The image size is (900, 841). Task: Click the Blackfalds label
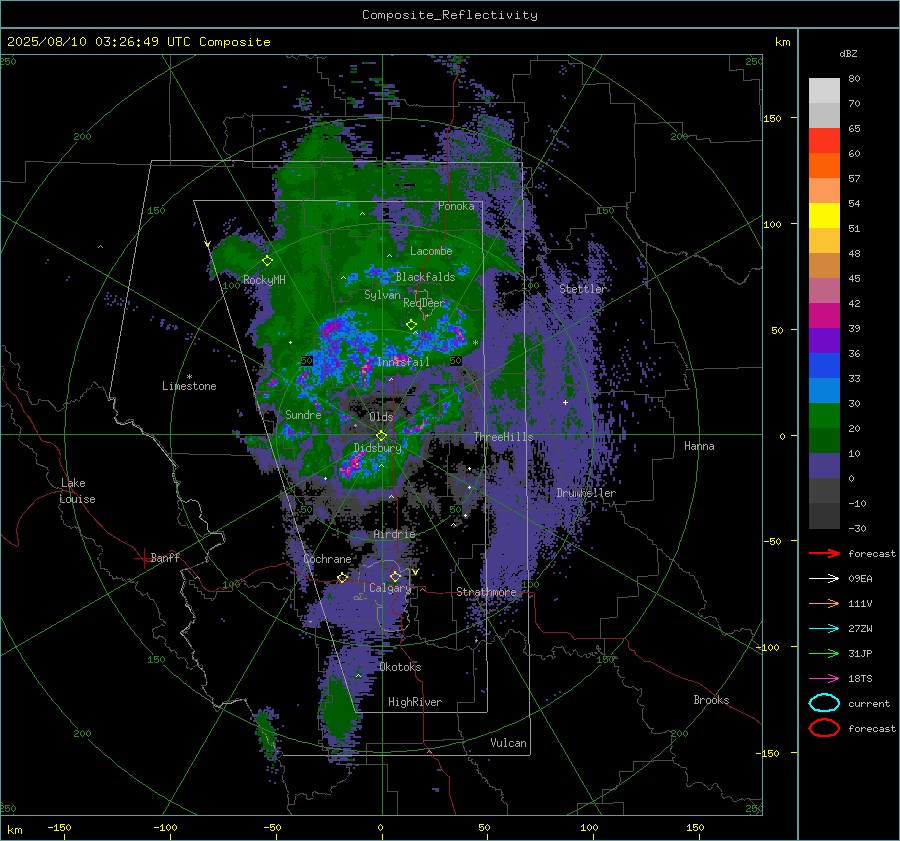pos(425,277)
